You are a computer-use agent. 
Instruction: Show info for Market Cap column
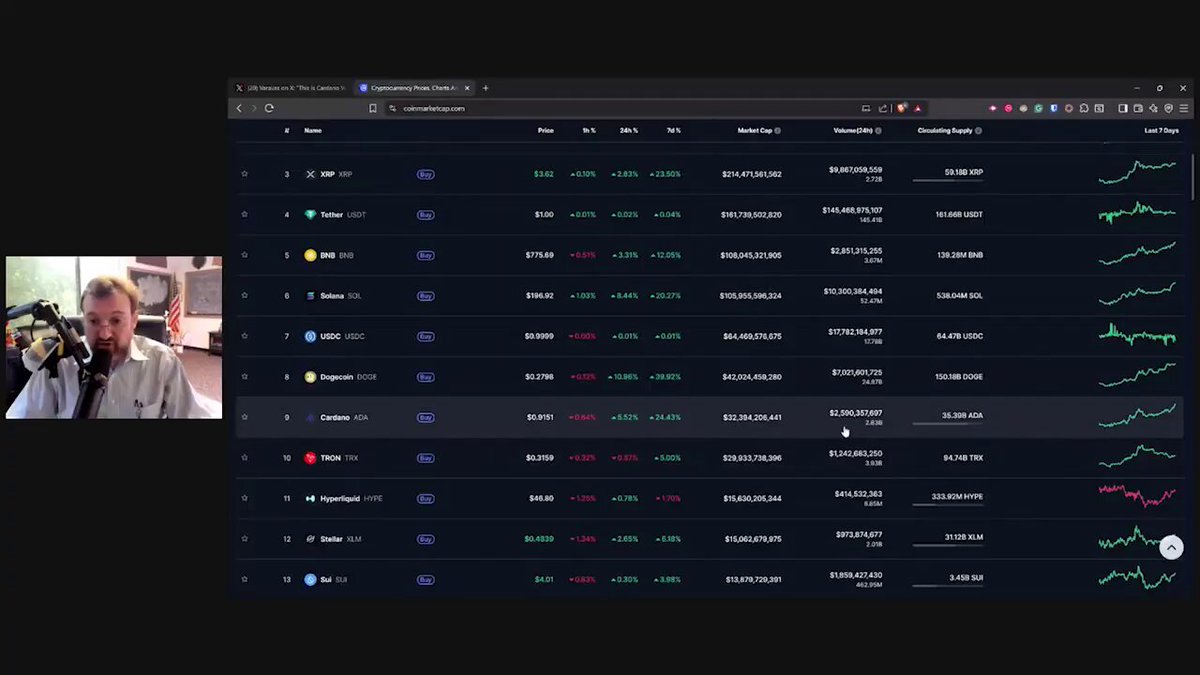778,130
